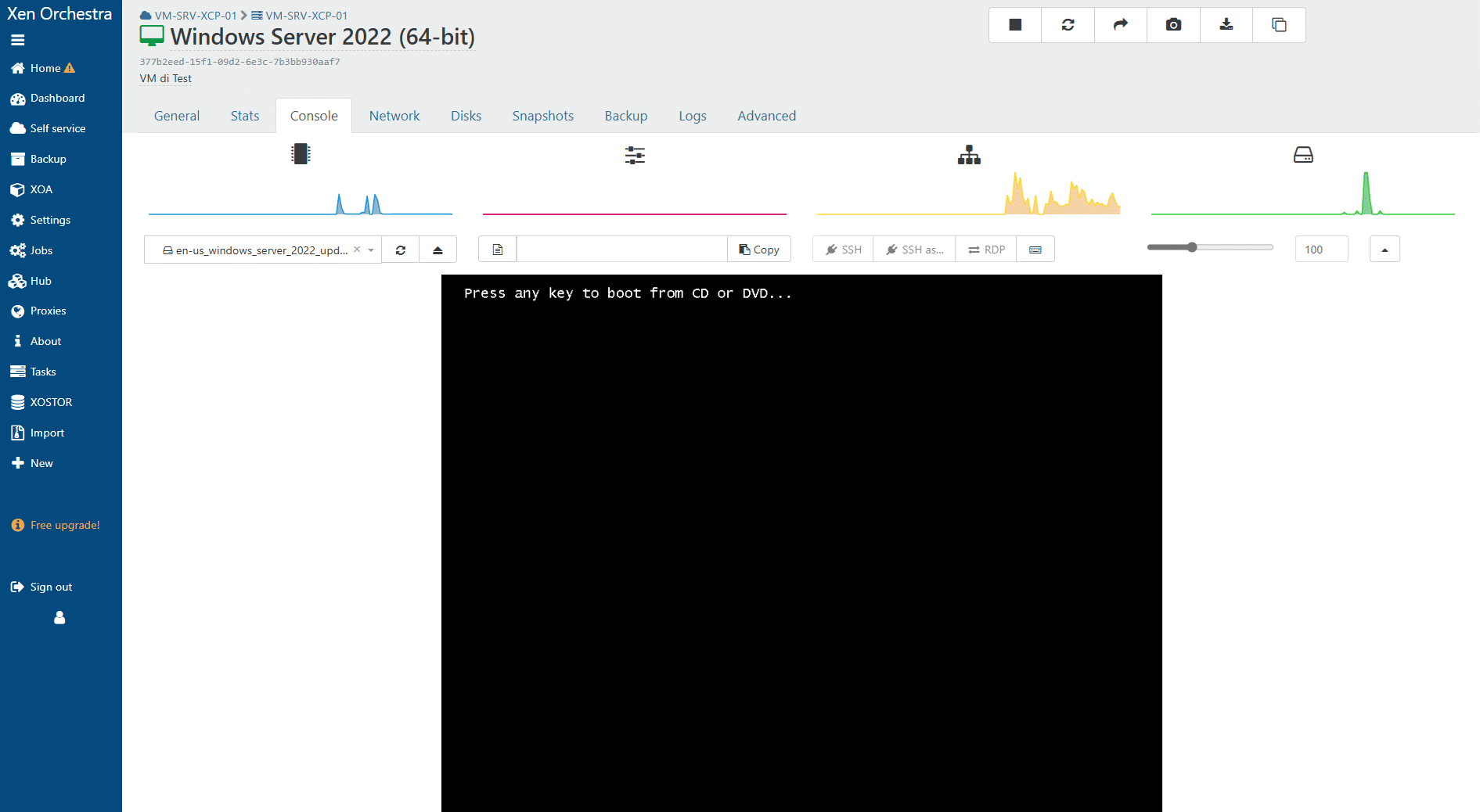Switch to the Stats tab
The height and width of the screenshot is (812, 1480).
pos(245,116)
